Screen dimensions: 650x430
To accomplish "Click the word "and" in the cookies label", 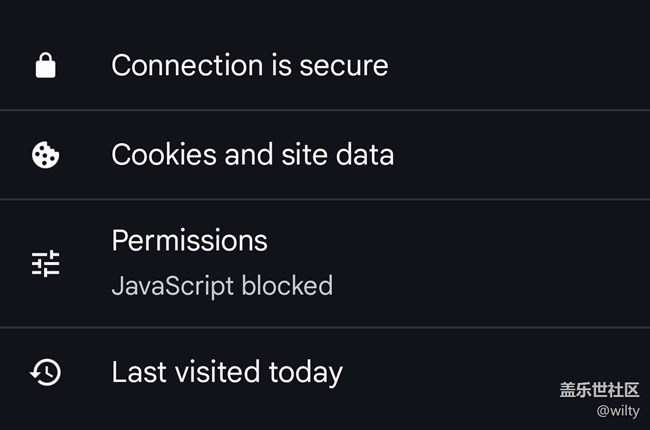I will click(249, 155).
